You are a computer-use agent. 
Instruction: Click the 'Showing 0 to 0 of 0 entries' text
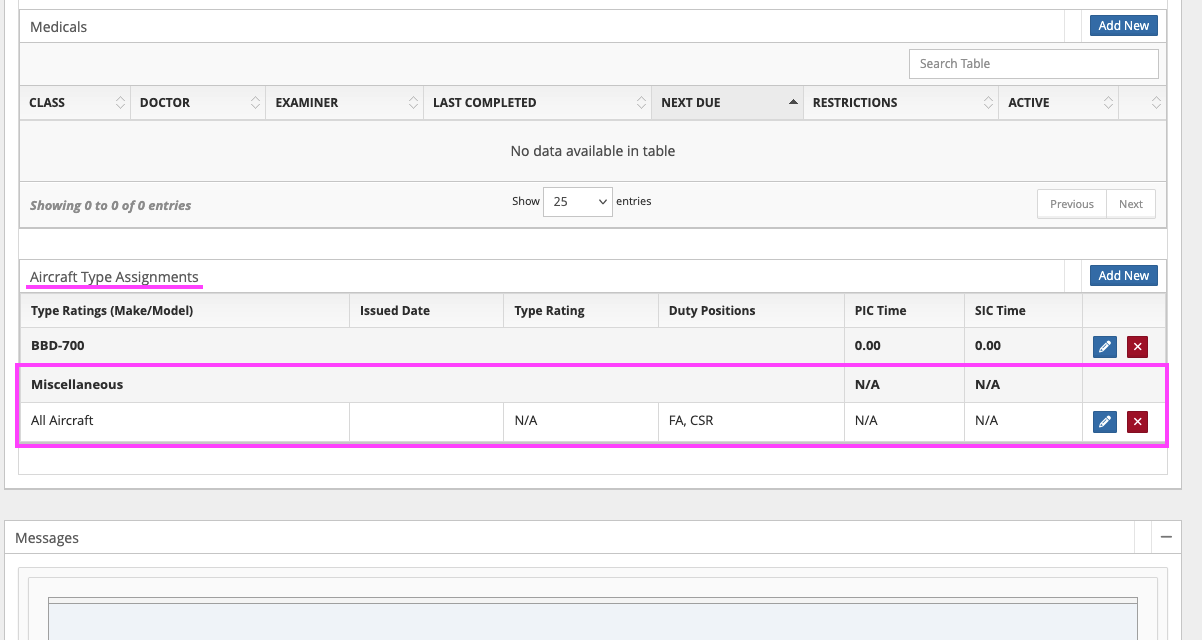point(110,205)
